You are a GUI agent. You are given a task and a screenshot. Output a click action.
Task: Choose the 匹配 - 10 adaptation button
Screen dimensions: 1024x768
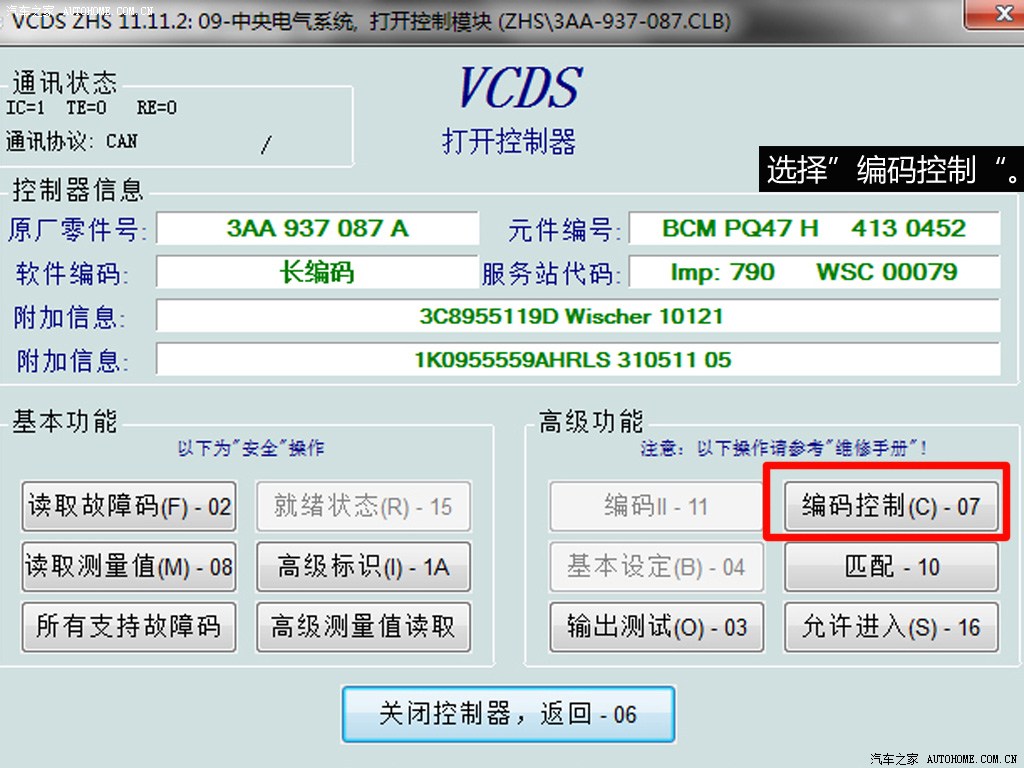click(891, 566)
